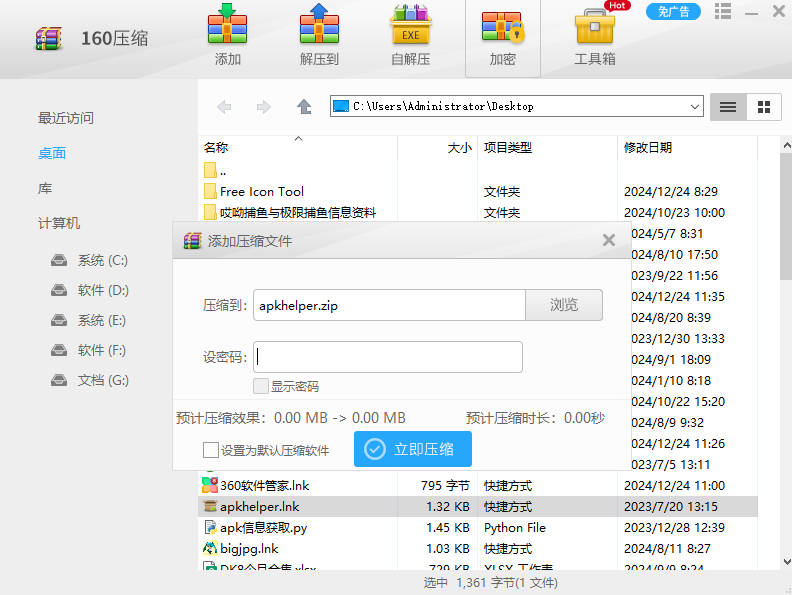Open 最近访问 in the sidebar

click(x=66, y=118)
